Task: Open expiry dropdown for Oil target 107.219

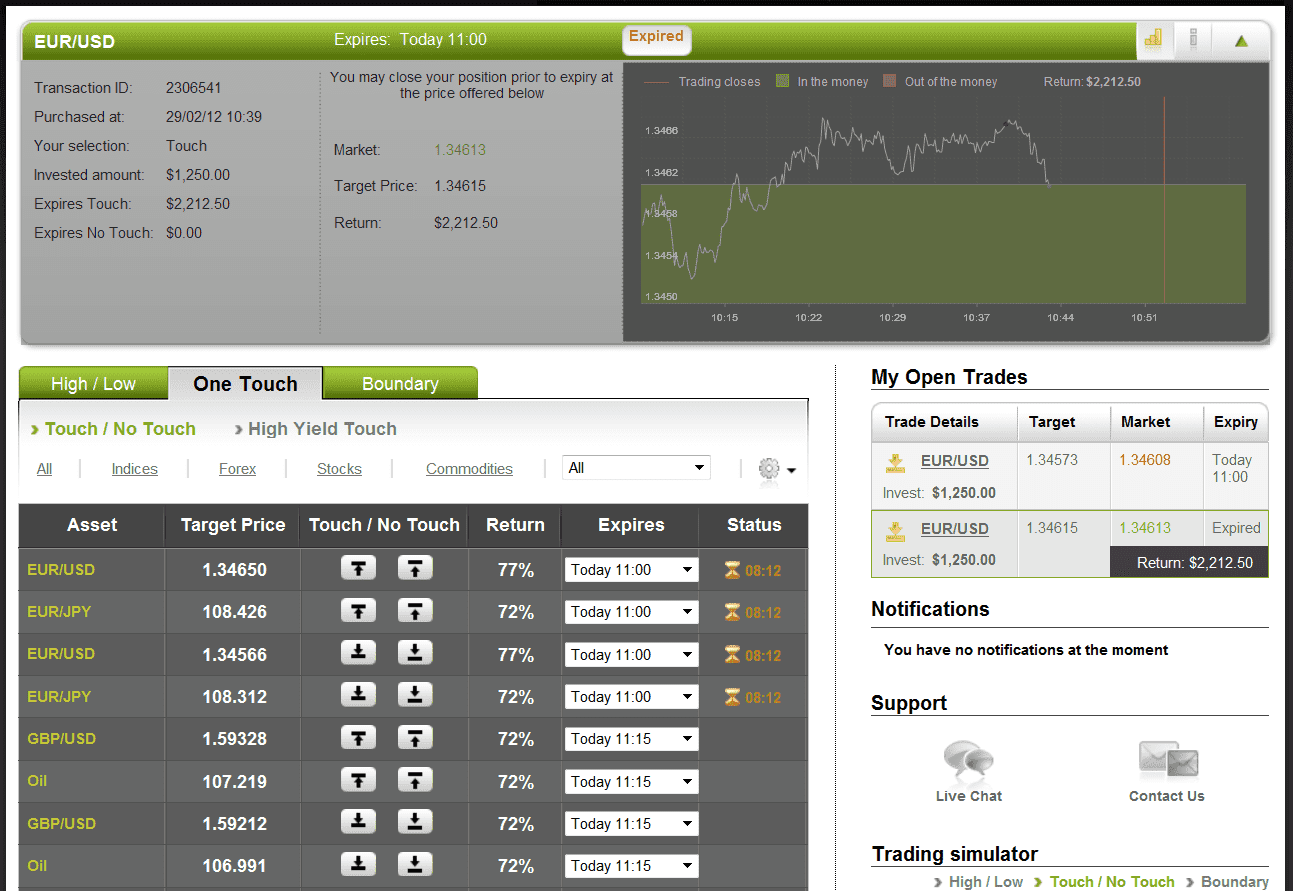Action: click(631, 782)
